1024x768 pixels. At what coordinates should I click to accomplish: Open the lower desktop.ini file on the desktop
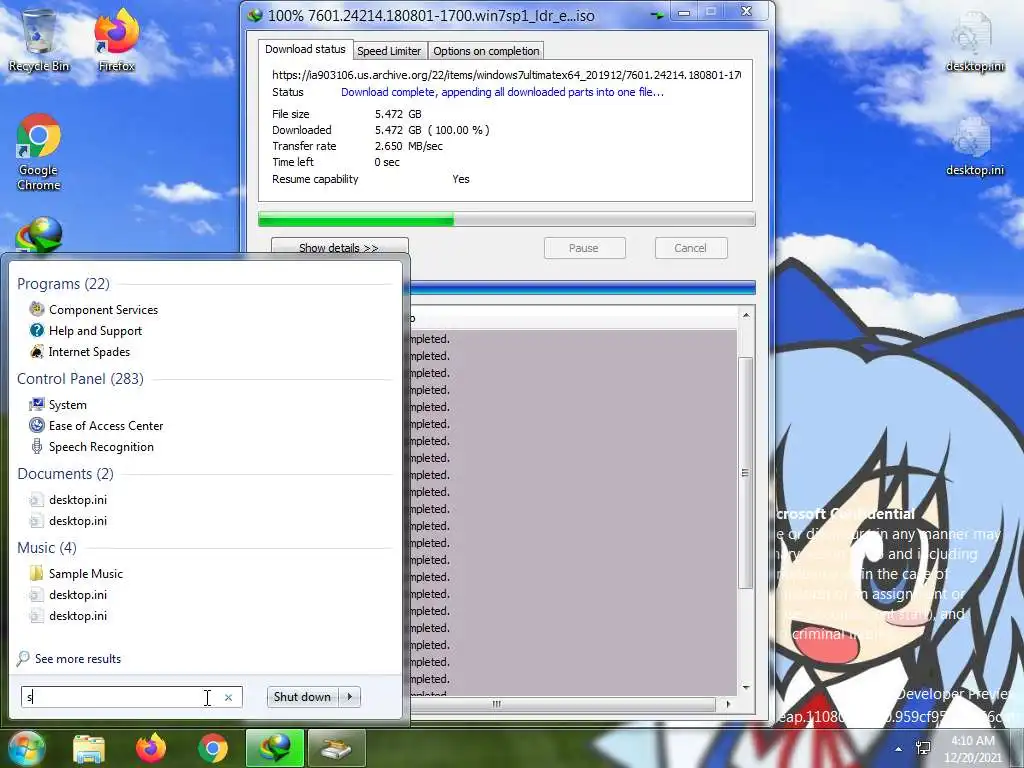974,147
